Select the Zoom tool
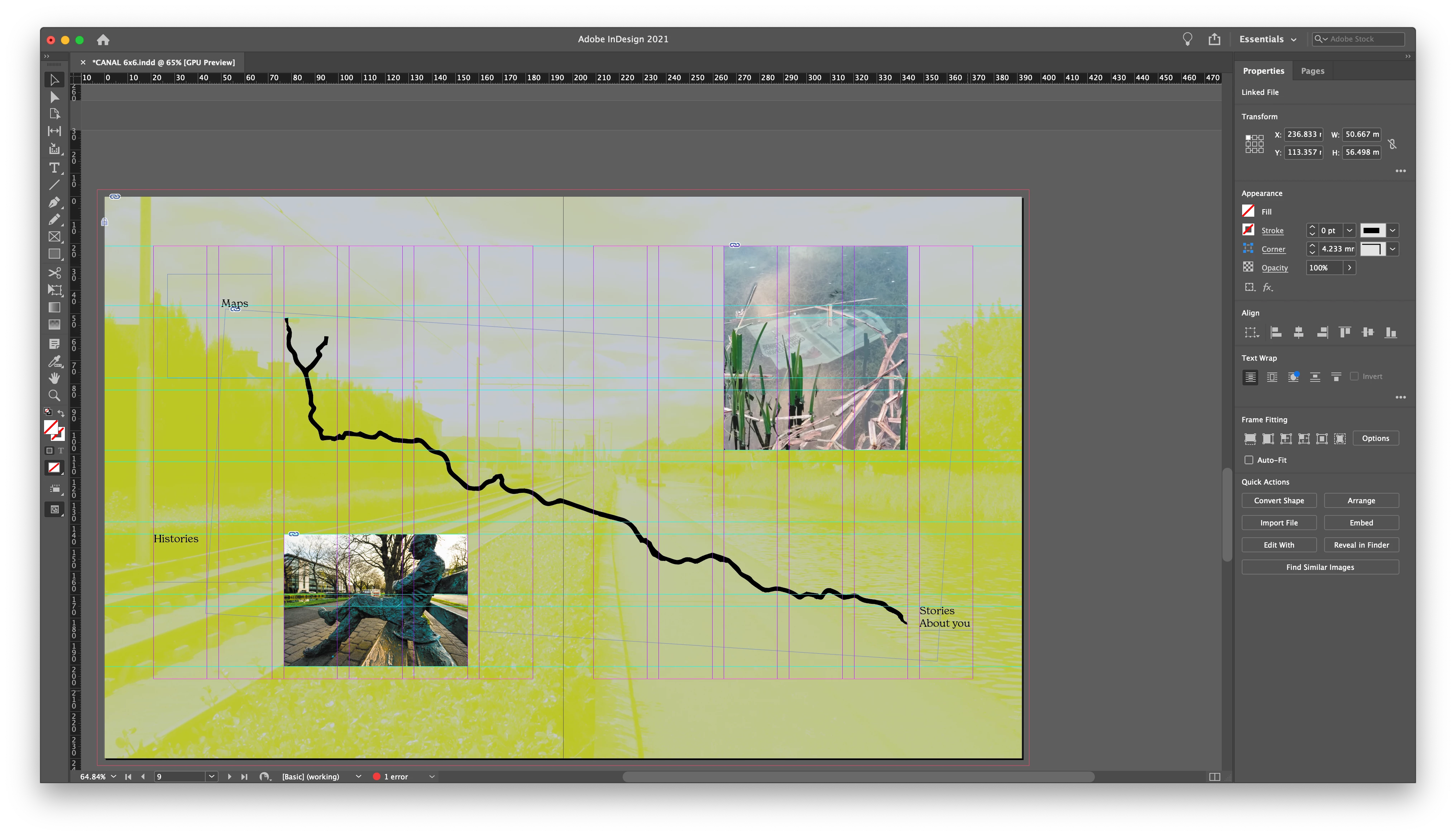1456x836 pixels. coord(54,395)
